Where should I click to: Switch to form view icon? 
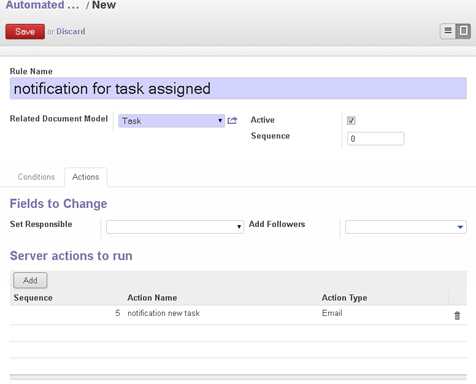pyautogui.click(x=463, y=31)
